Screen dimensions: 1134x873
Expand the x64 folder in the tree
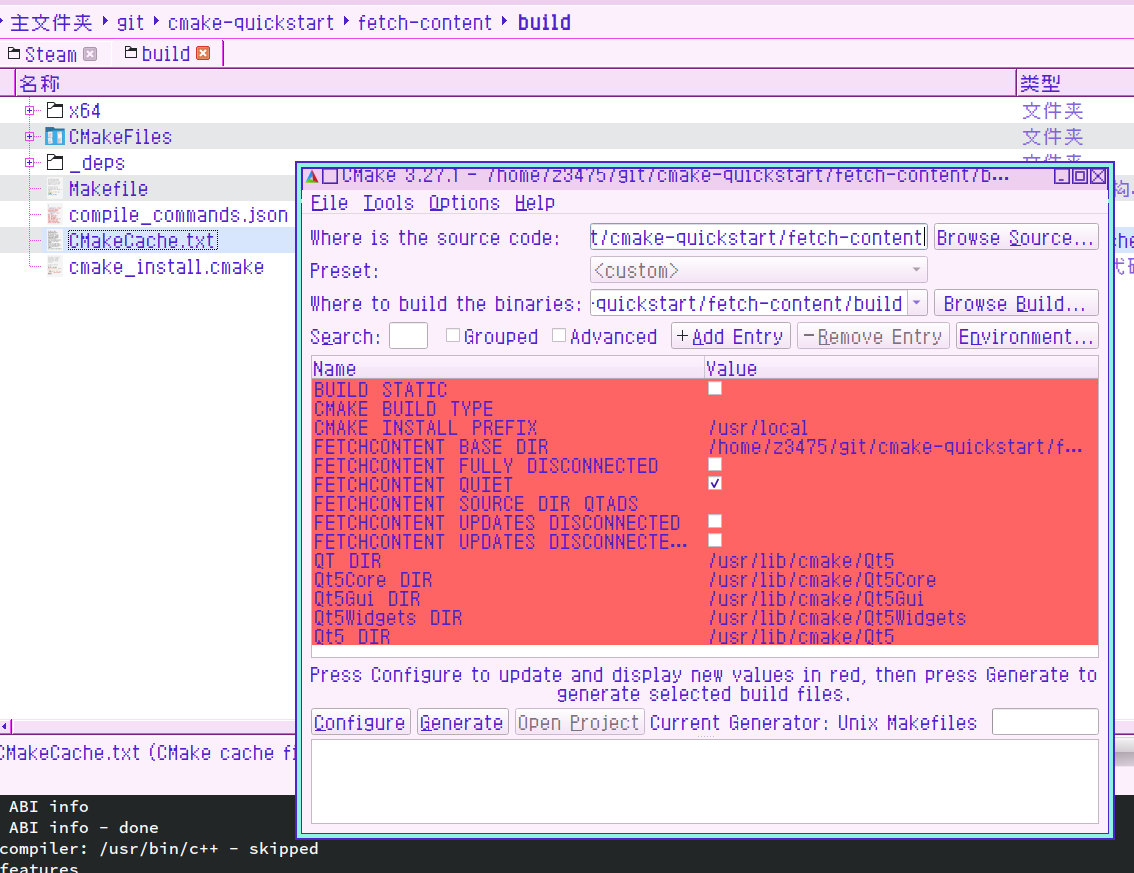28,110
